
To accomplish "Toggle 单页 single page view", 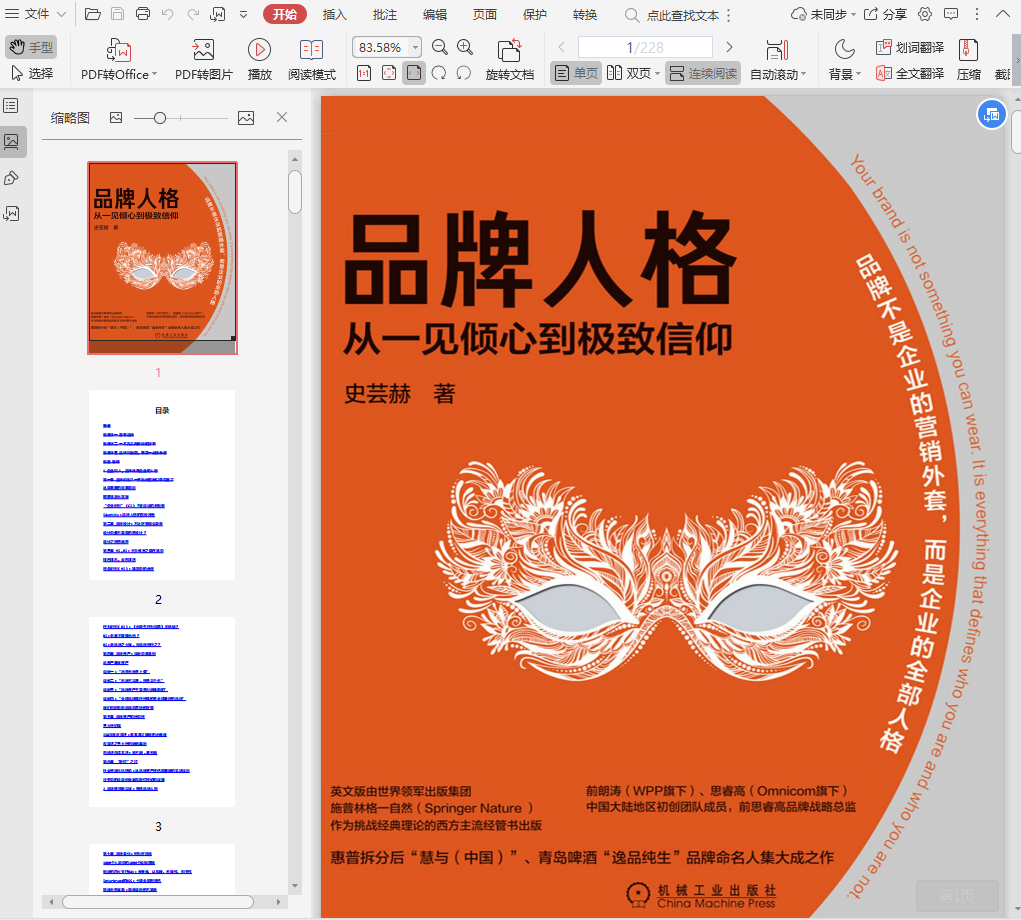I will tap(575, 73).
